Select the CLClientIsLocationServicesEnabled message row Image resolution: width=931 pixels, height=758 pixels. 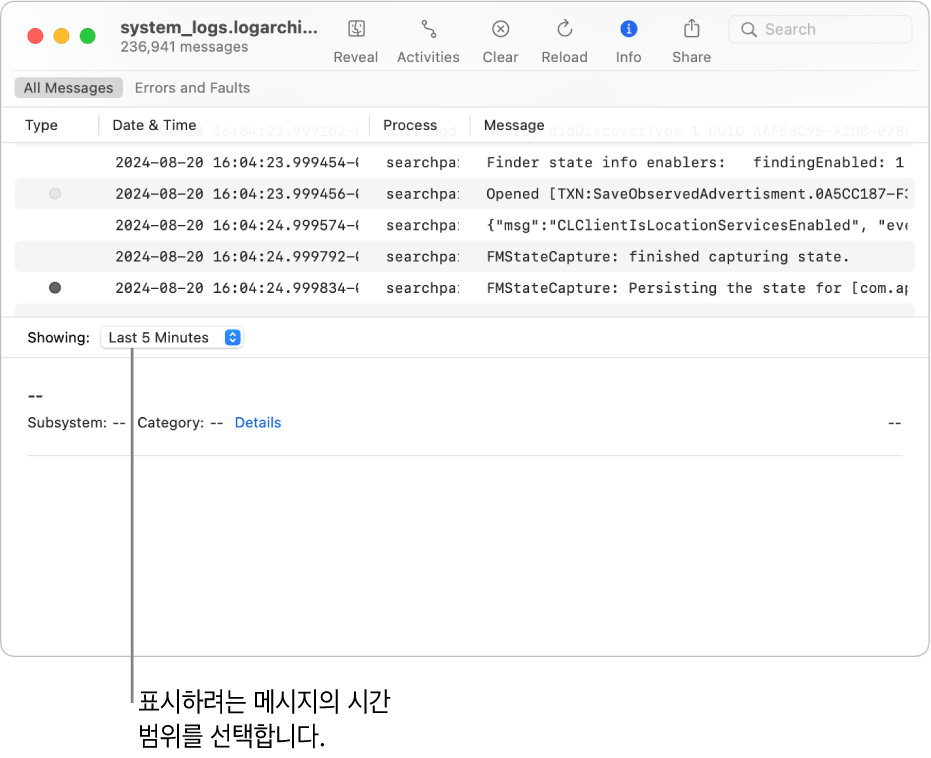[464, 226]
